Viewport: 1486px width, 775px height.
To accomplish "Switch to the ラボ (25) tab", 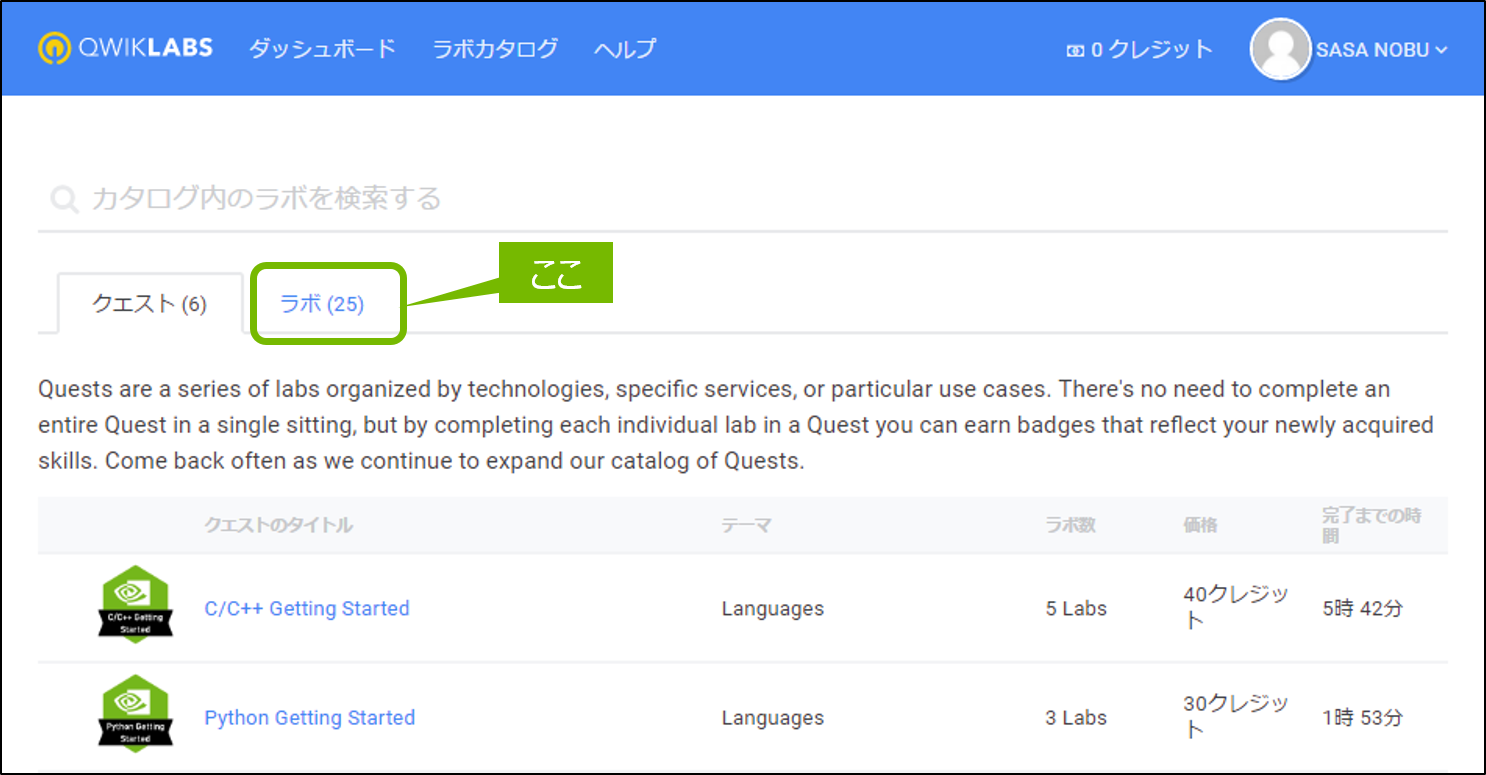I will (322, 304).
